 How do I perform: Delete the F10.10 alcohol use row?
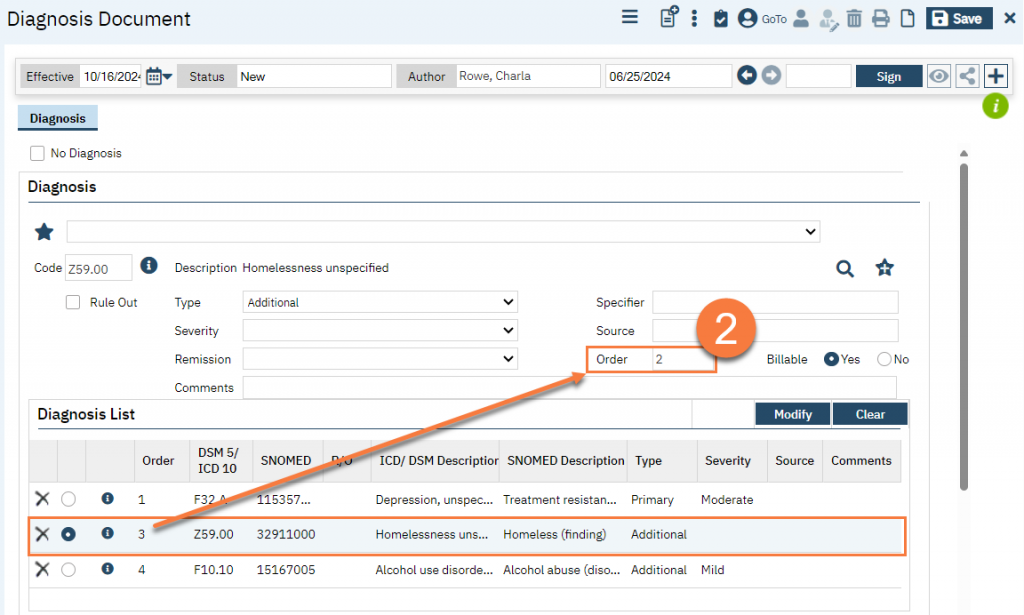pyautogui.click(x=42, y=570)
